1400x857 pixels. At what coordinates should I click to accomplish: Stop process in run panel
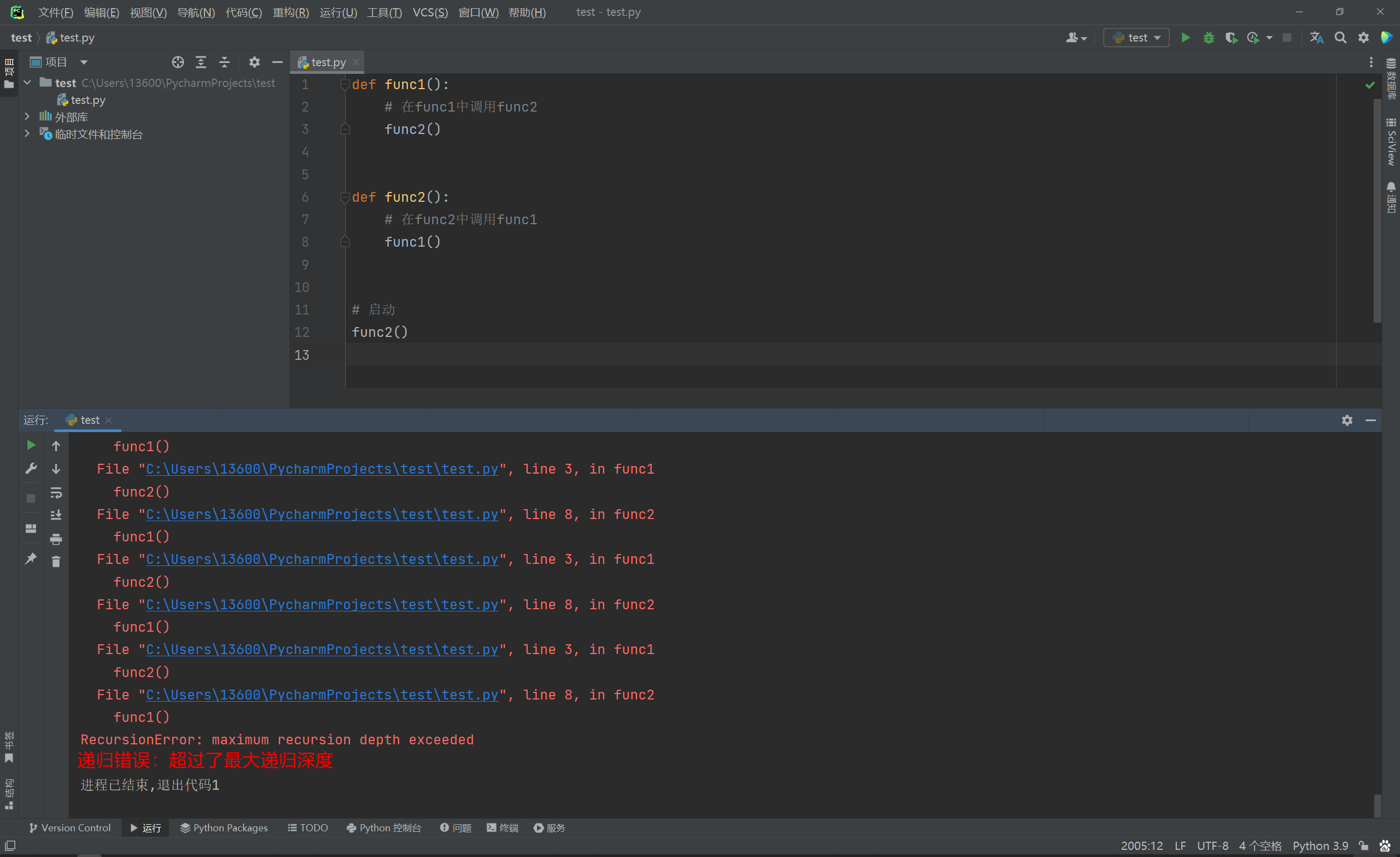pos(31,498)
